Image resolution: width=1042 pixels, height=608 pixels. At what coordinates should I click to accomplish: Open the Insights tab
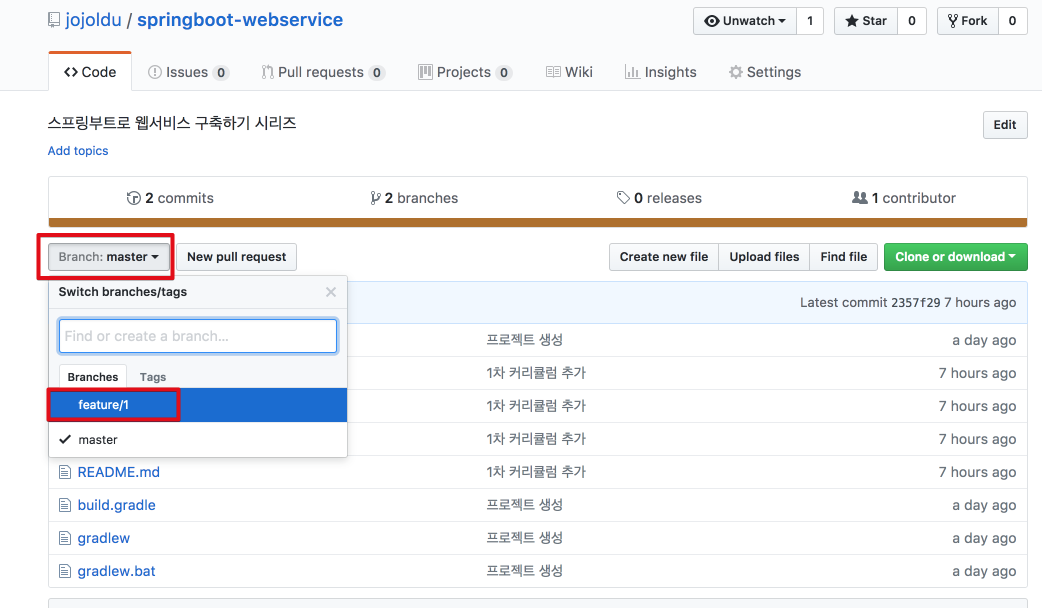click(x=661, y=72)
